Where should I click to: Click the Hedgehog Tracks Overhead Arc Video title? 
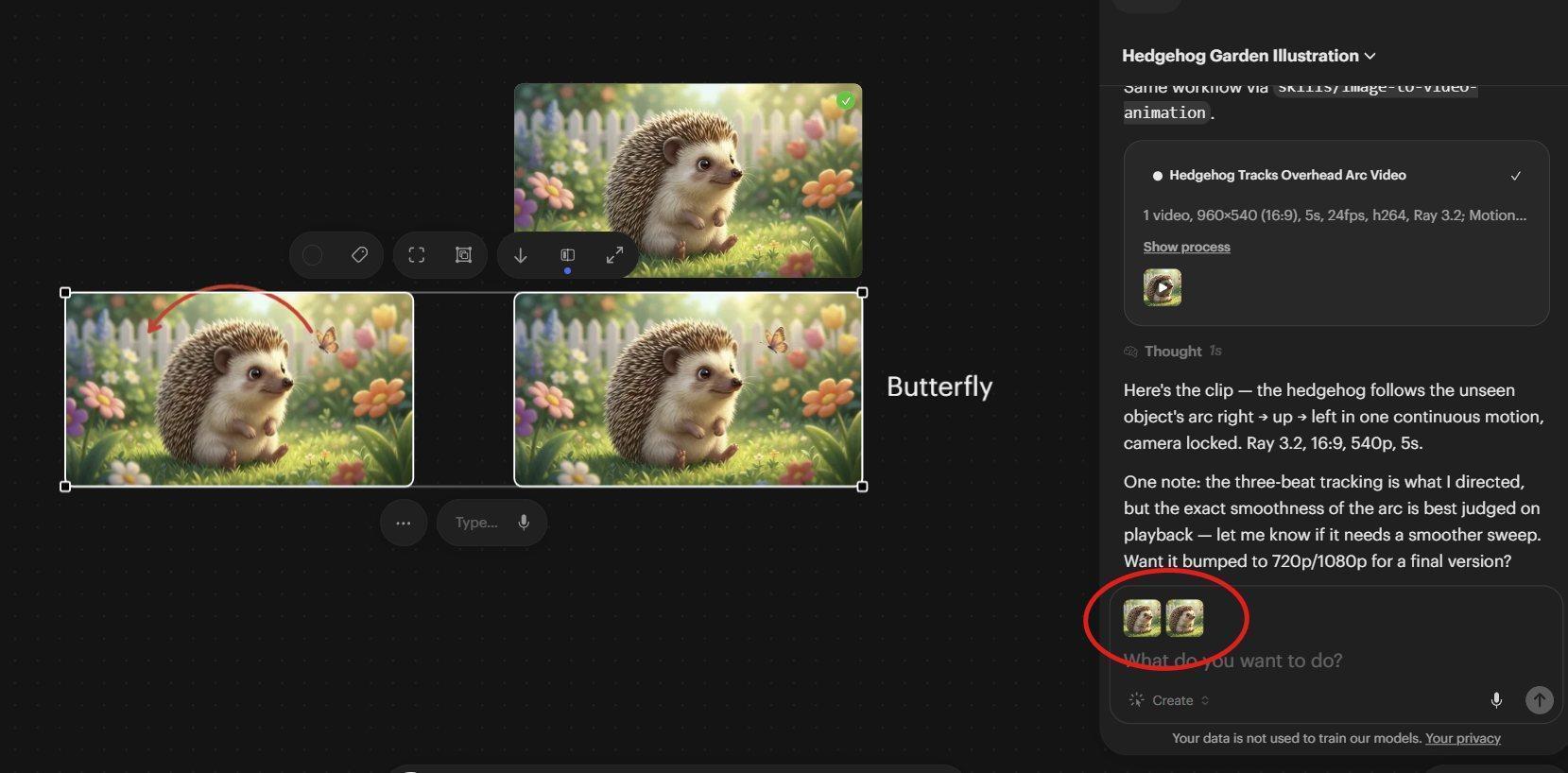pyautogui.click(x=1287, y=175)
